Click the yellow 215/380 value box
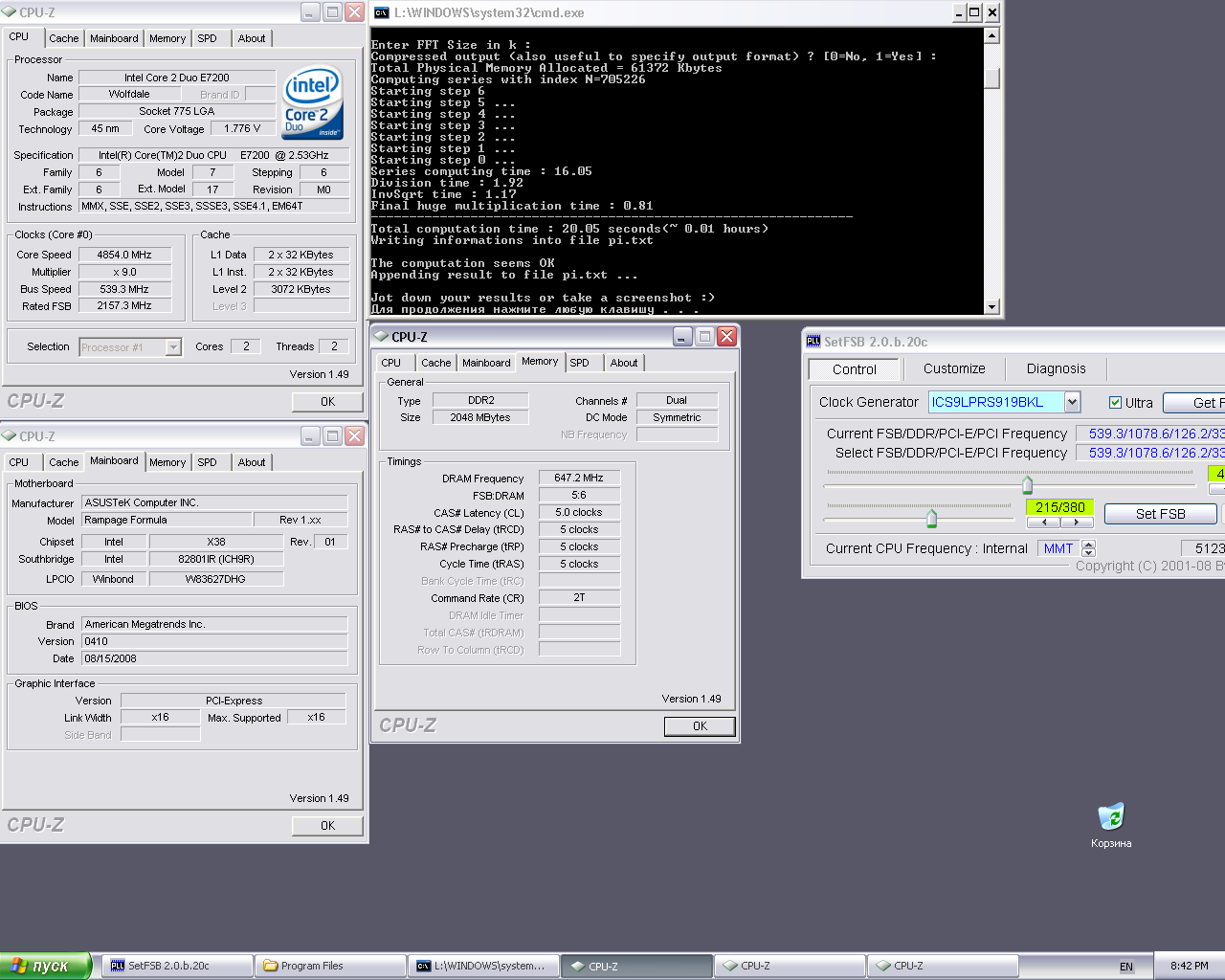1225x980 pixels. 1059,507
